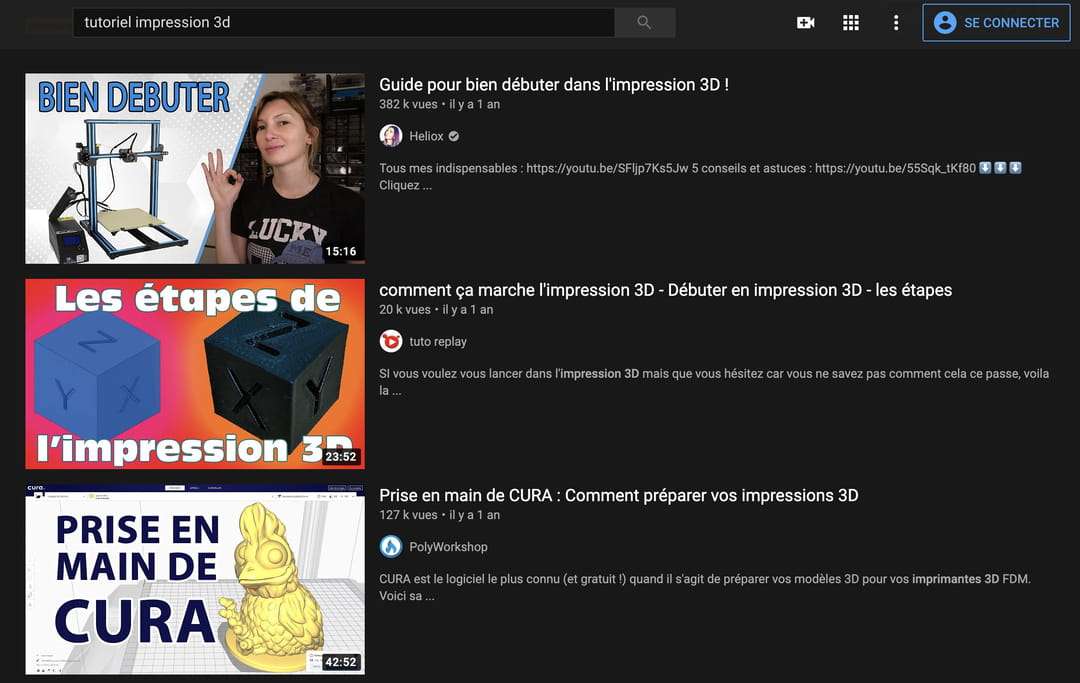Open the three-dot settings menu
The height and width of the screenshot is (683, 1080).
click(895, 23)
